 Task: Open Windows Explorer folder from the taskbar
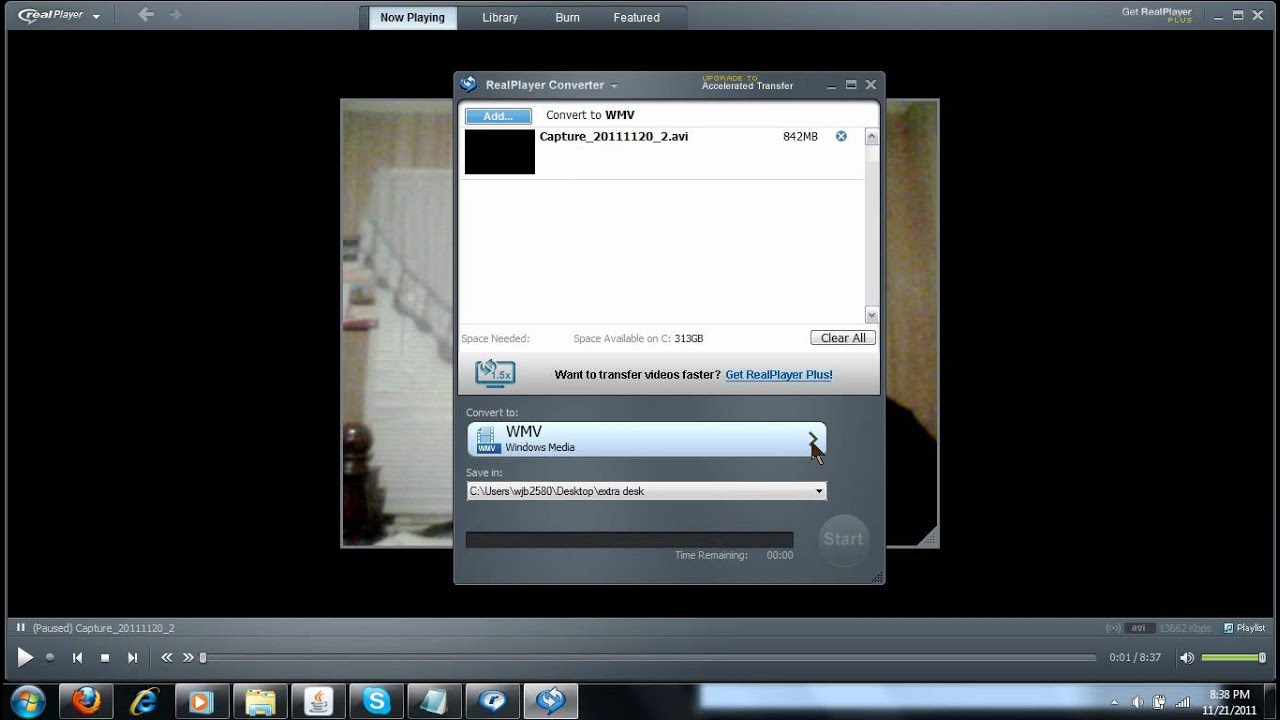click(x=260, y=701)
